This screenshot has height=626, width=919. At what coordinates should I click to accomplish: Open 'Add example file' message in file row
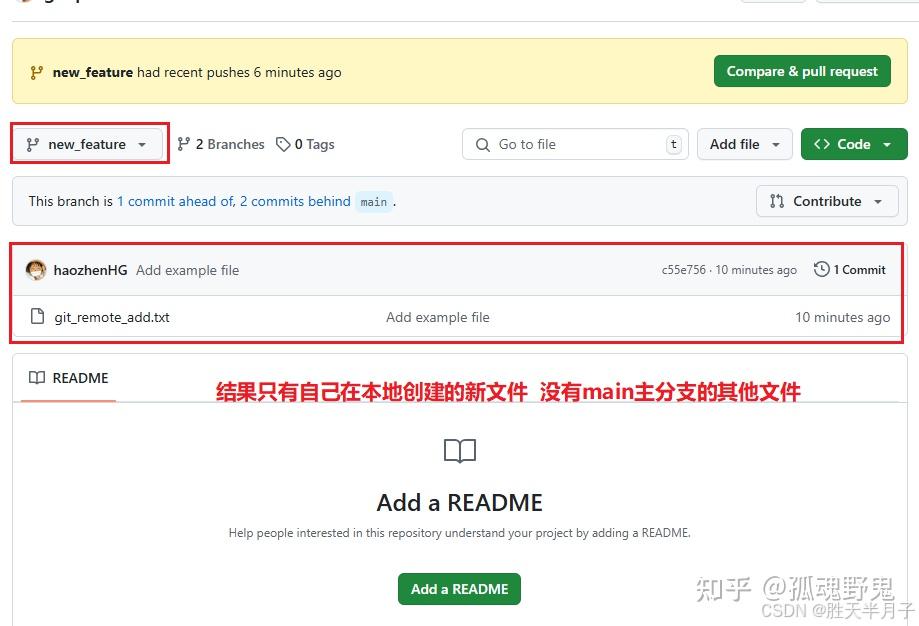click(438, 317)
